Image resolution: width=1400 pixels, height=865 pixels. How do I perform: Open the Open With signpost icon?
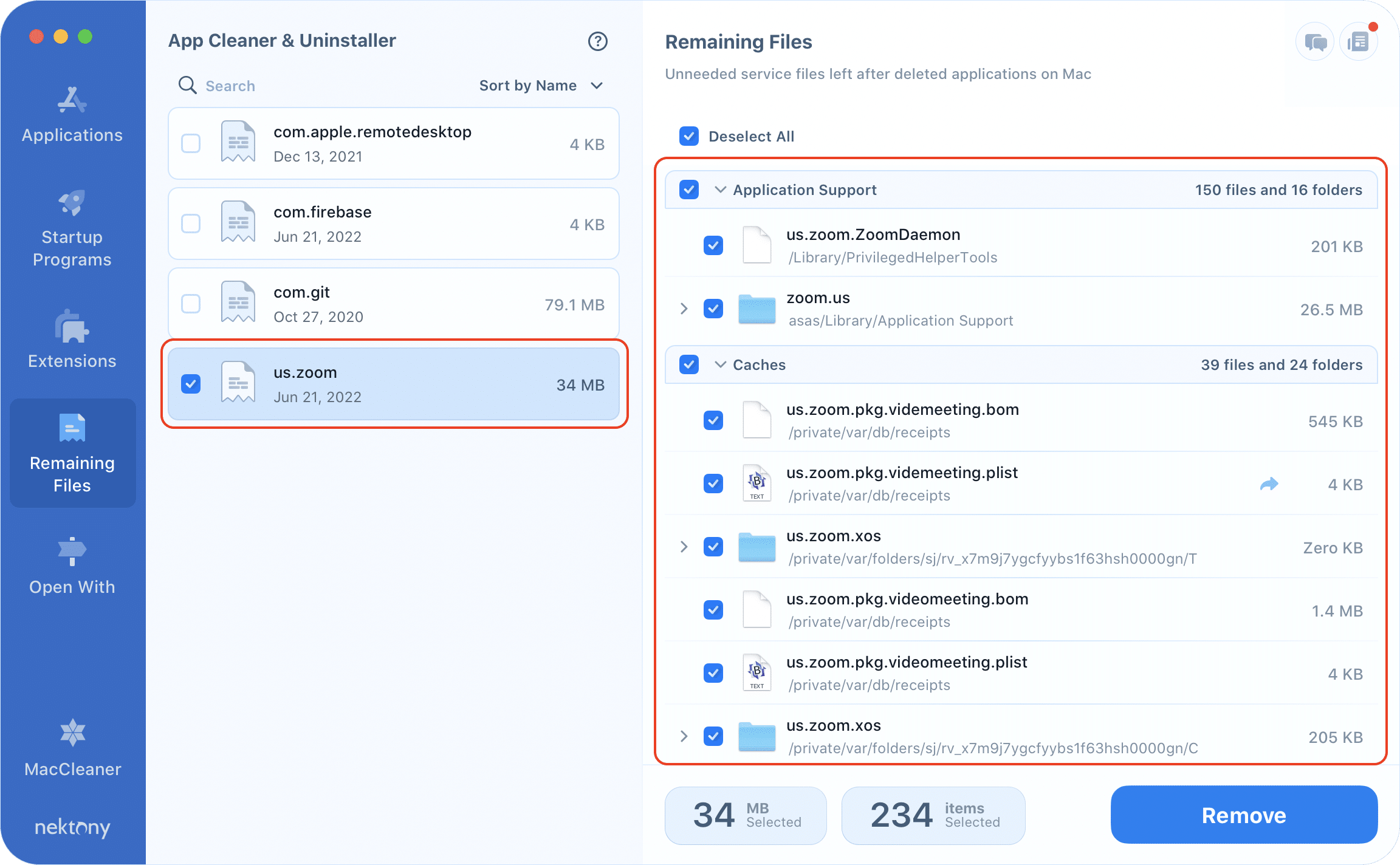click(72, 552)
